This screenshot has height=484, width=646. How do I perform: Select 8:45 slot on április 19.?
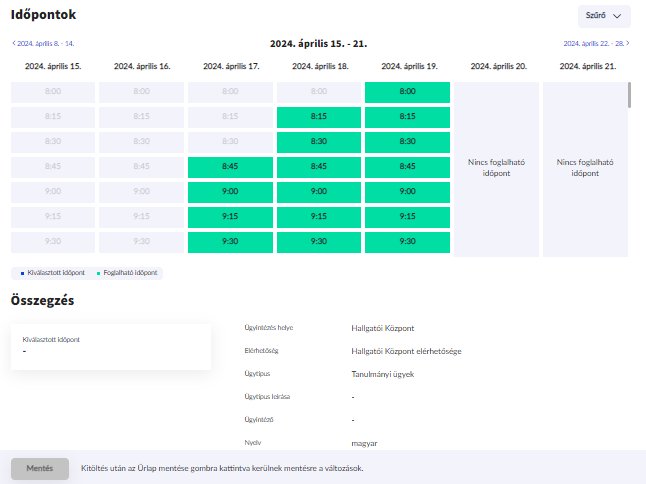coord(407,167)
